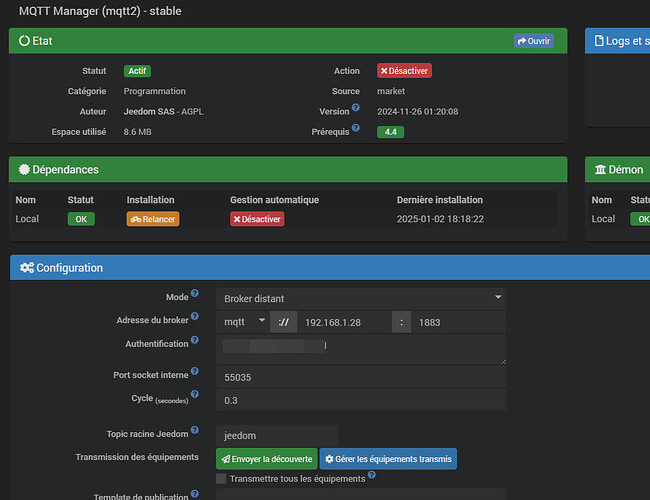Image resolution: width=650 pixels, height=500 pixels.
Task: Click Envoyer la découverte button
Action: pyautogui.click(x=267, y=459)
